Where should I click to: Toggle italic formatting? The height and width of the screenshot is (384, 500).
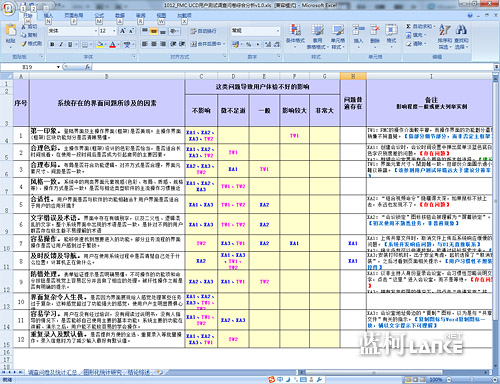click(x=61, y=44)
